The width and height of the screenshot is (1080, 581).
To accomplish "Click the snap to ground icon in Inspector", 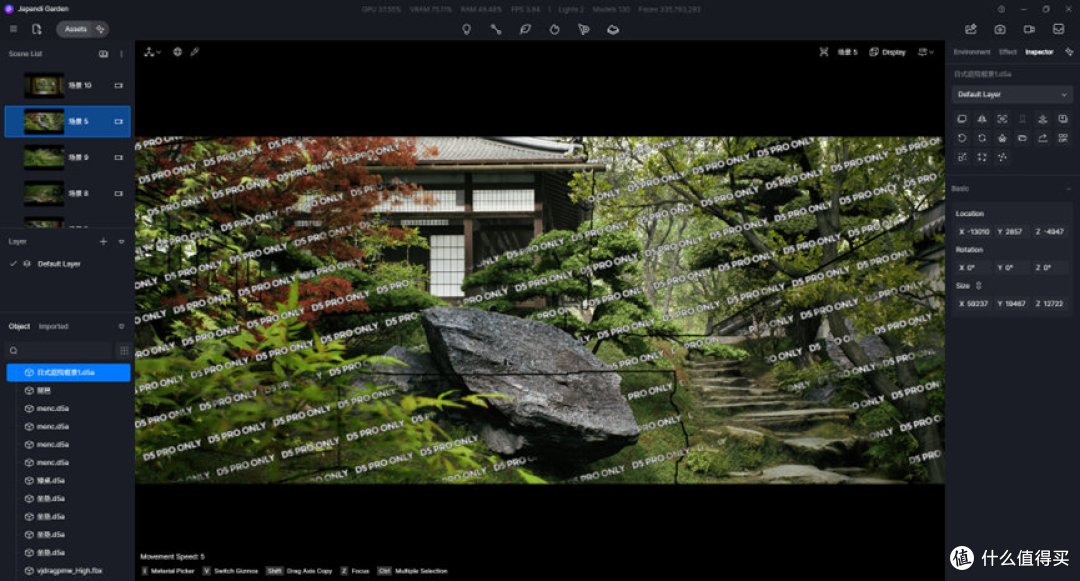I will [x=1043, y=119].
